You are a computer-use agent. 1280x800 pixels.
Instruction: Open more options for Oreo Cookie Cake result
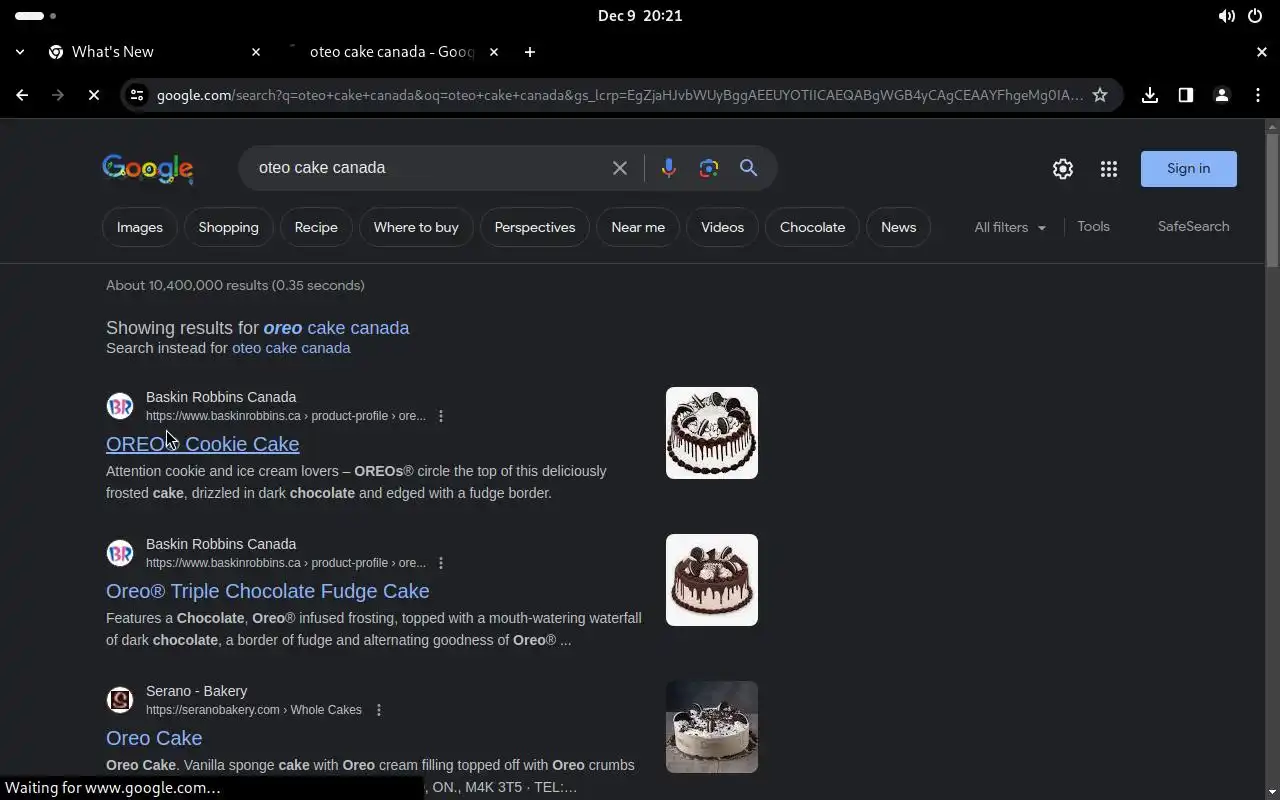coord(441,416)
